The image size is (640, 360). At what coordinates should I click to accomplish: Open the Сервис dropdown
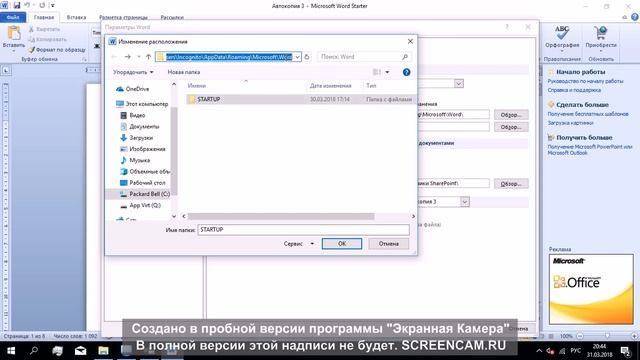tap(299, 244)
